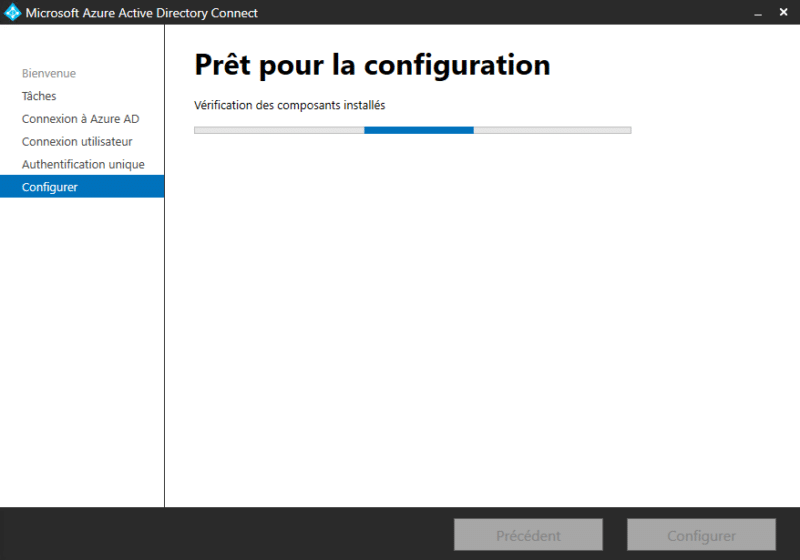Select Connexion utilisateur step
Image resolution: width=800 pixels, height=560 pixels.
click(x=77, y=141)
